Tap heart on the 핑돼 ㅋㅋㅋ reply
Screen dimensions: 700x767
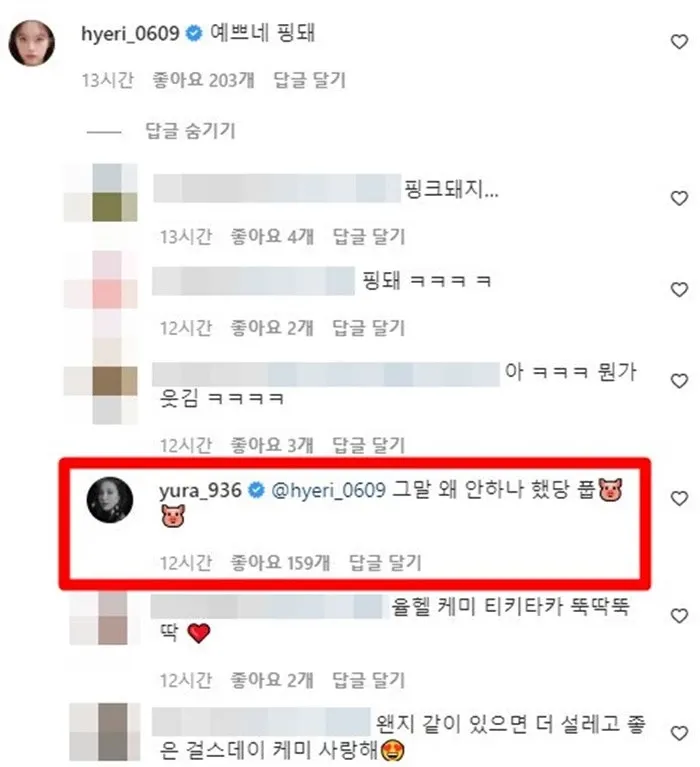coord(679,290)
